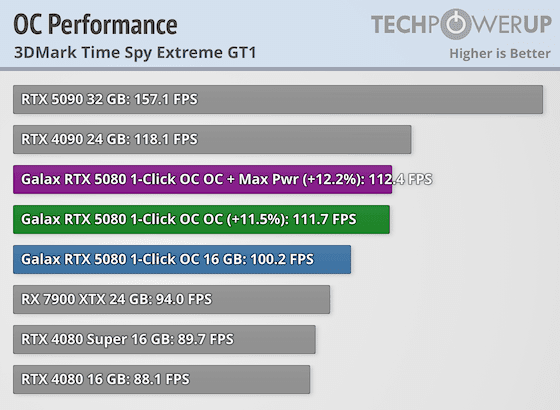Viewport: 560px width, 410px height.
Task: Select the RTX 4080 16 GB bar
Action: (x=161, y=379)
